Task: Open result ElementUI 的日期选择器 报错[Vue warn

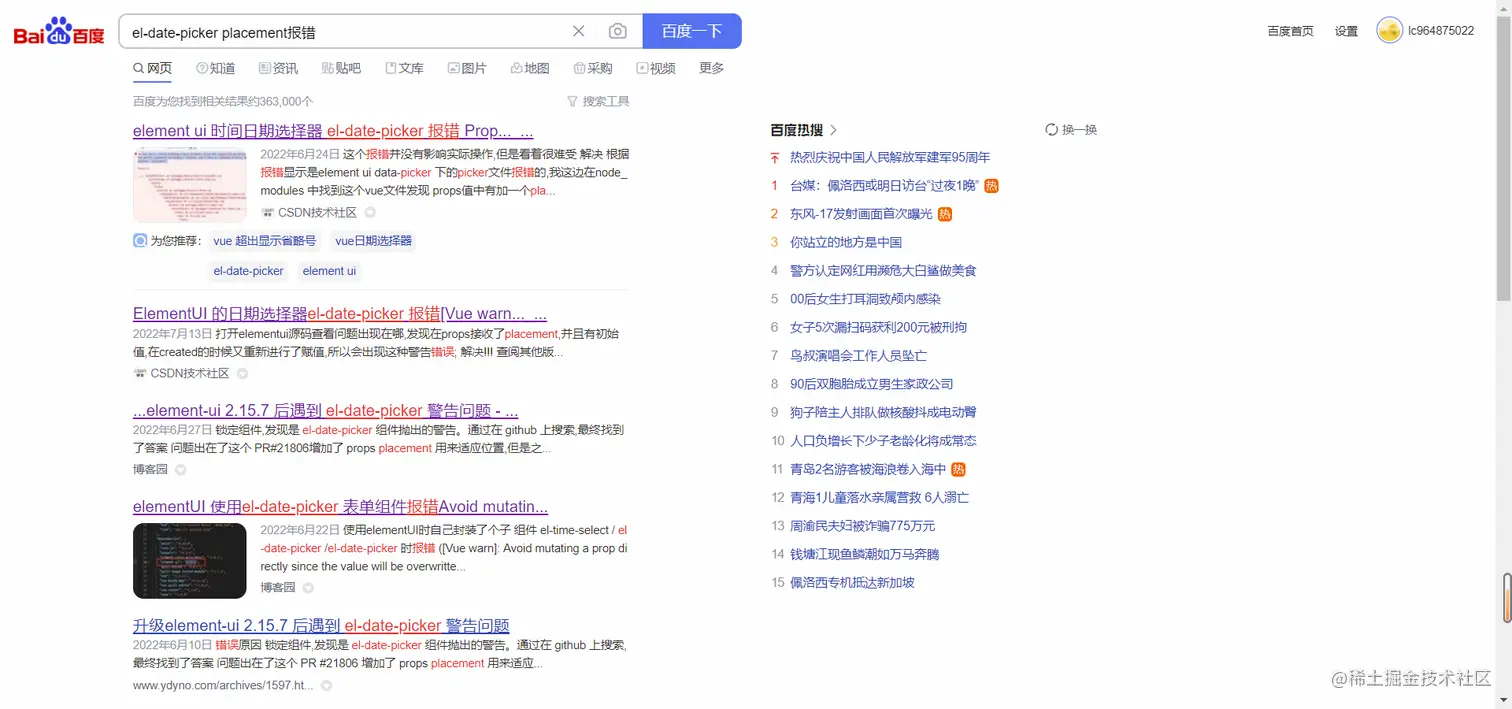Action: click(340, 314)
